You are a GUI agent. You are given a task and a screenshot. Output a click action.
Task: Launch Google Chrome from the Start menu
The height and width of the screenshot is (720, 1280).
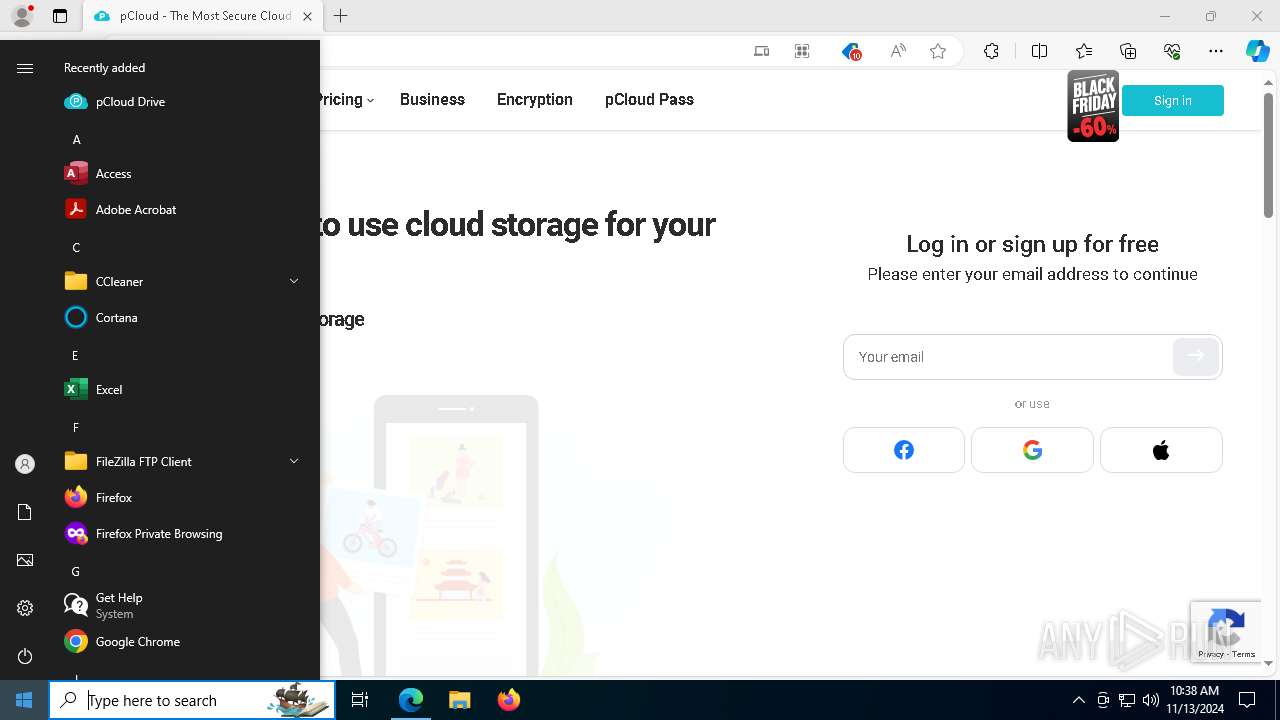point(180,641)
